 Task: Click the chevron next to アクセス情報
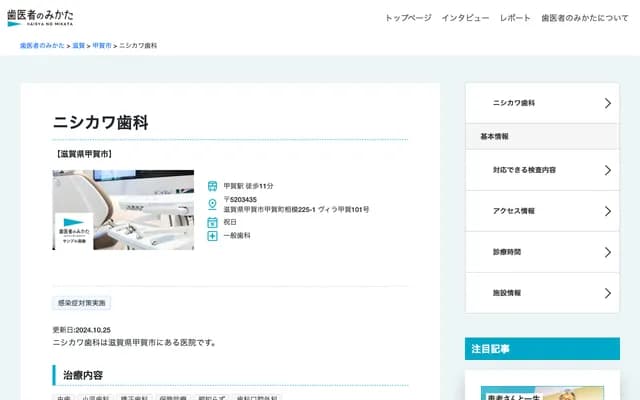coord(608,211)
